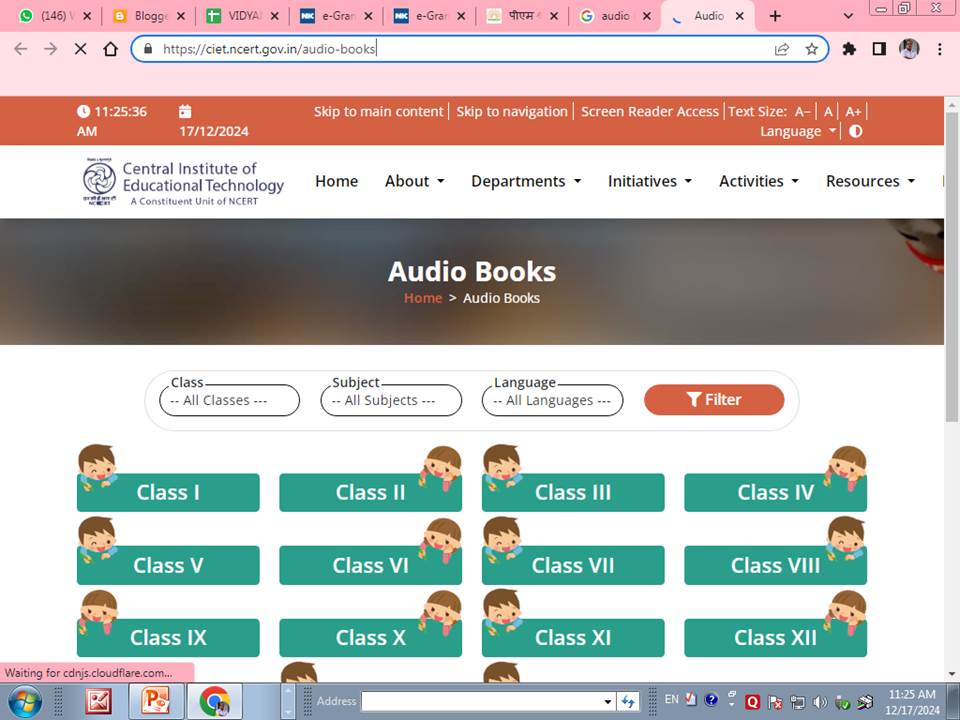The height and width of the screenshot is (720, 960).
Task: Open a new browser tab
Action: (x=775, y=16)
